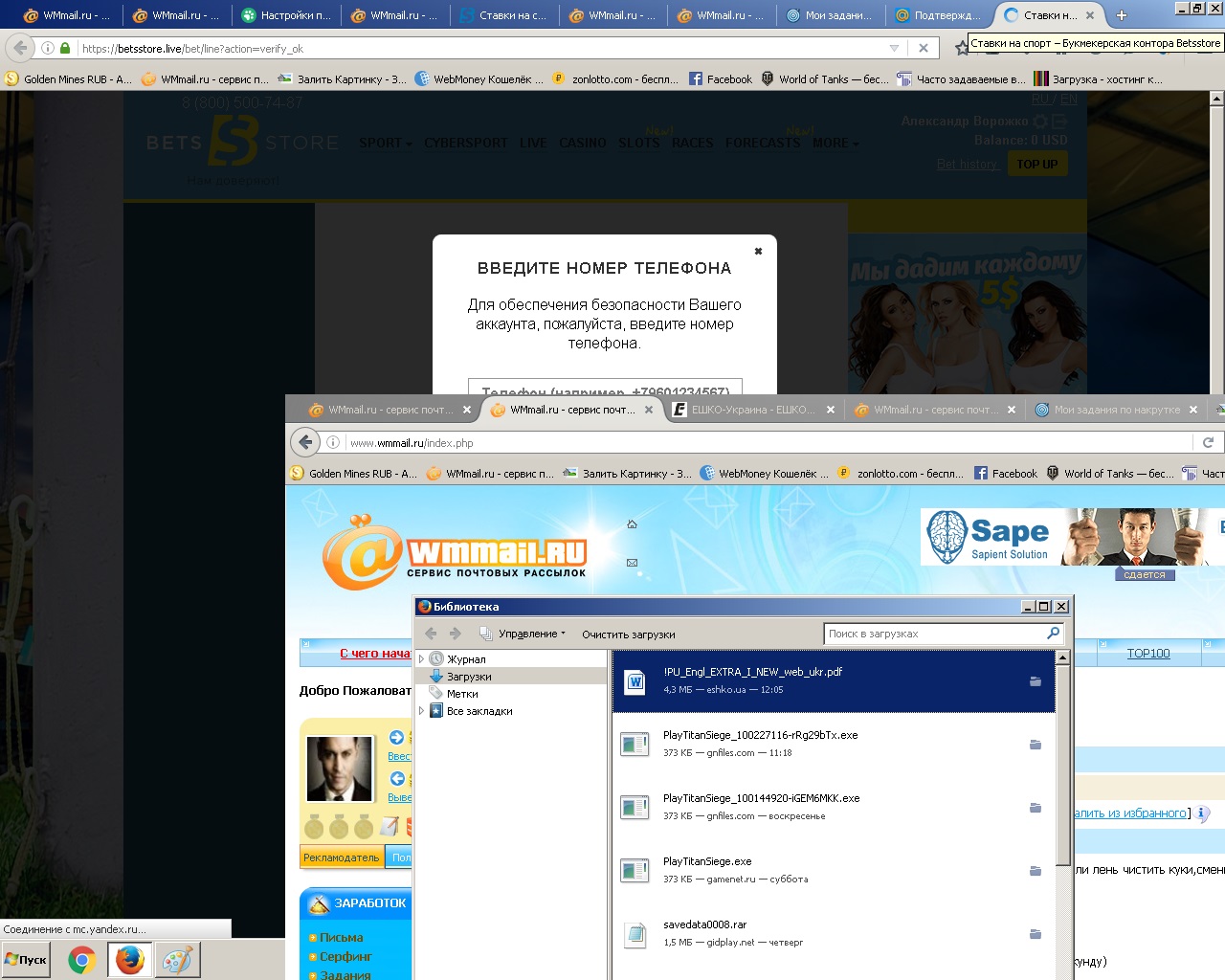This screenshot has width=1225, height=980.
Task: Open the Письма link in ЗАРАБОТОК menu
Action: coord(341,938)
